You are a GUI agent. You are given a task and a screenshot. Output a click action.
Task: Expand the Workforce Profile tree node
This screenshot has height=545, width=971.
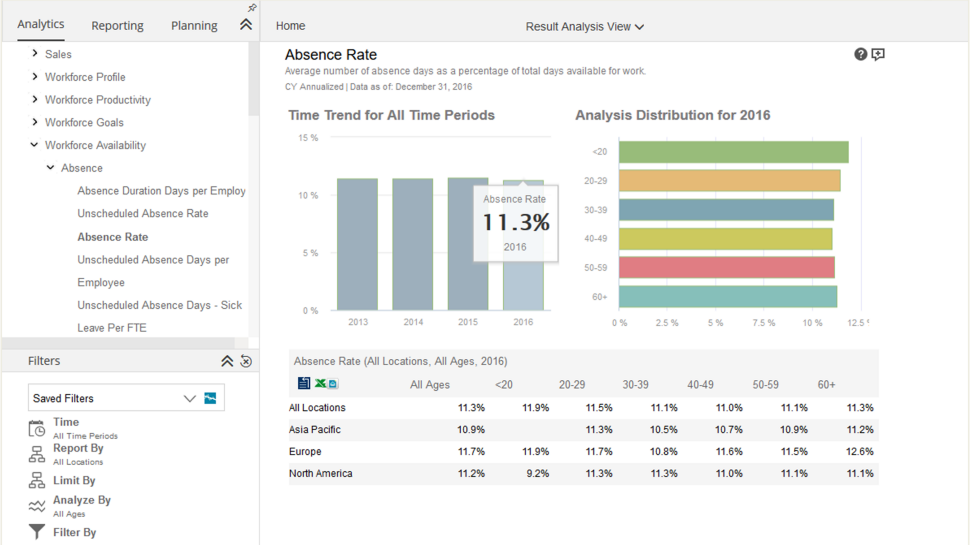tap(35, 77)
